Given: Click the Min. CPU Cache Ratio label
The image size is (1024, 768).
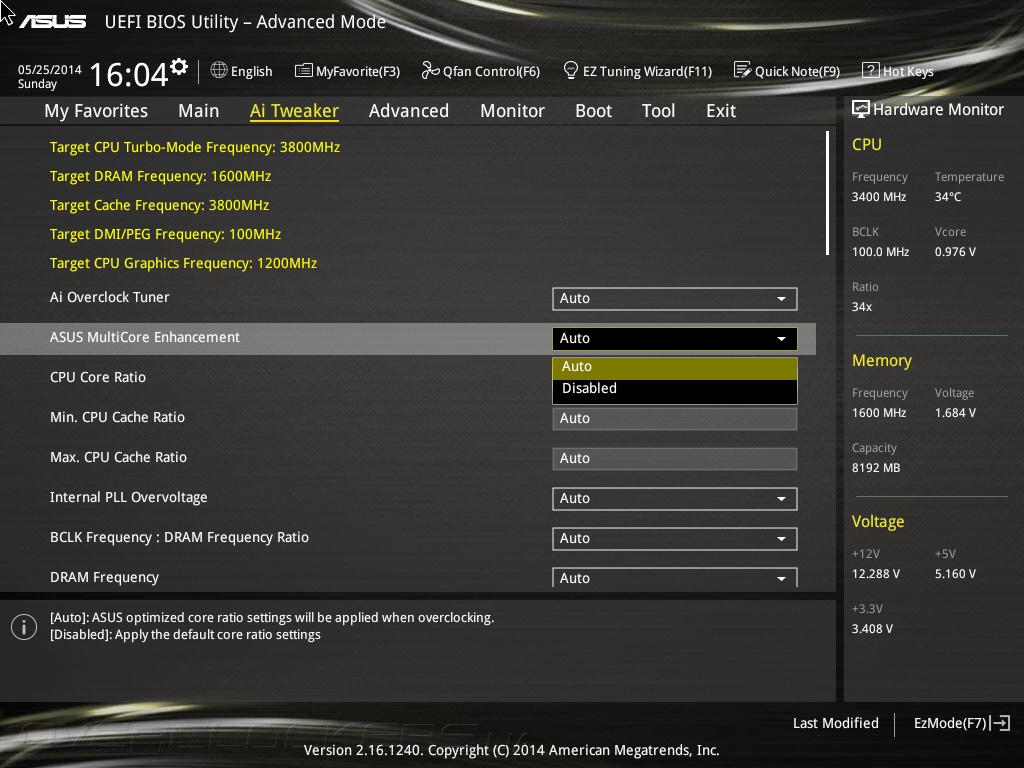Looking at the screenshot, I should tap(118, 417).
